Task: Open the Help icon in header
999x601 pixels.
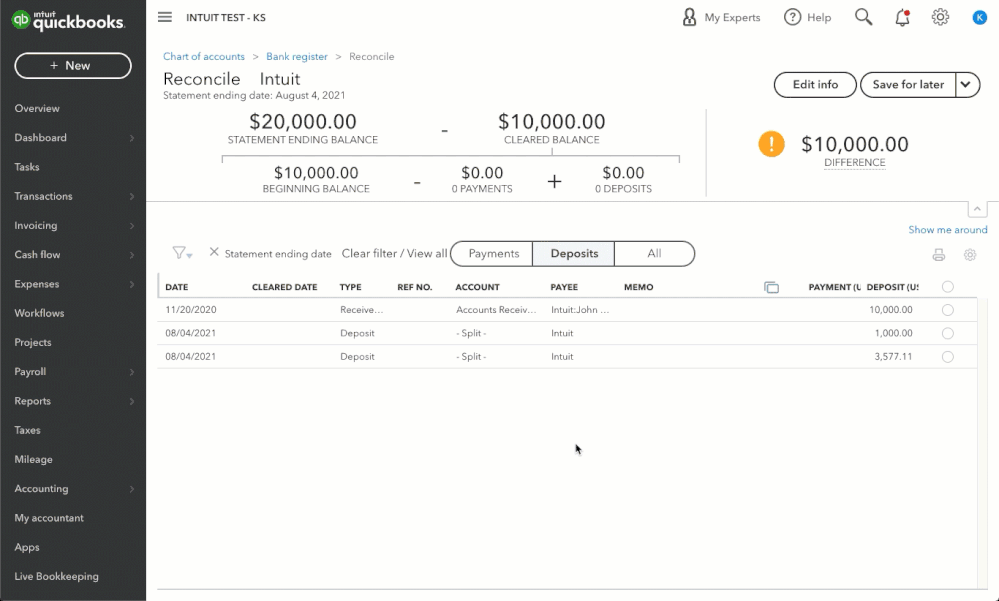Action: click(x=793, y=17)
